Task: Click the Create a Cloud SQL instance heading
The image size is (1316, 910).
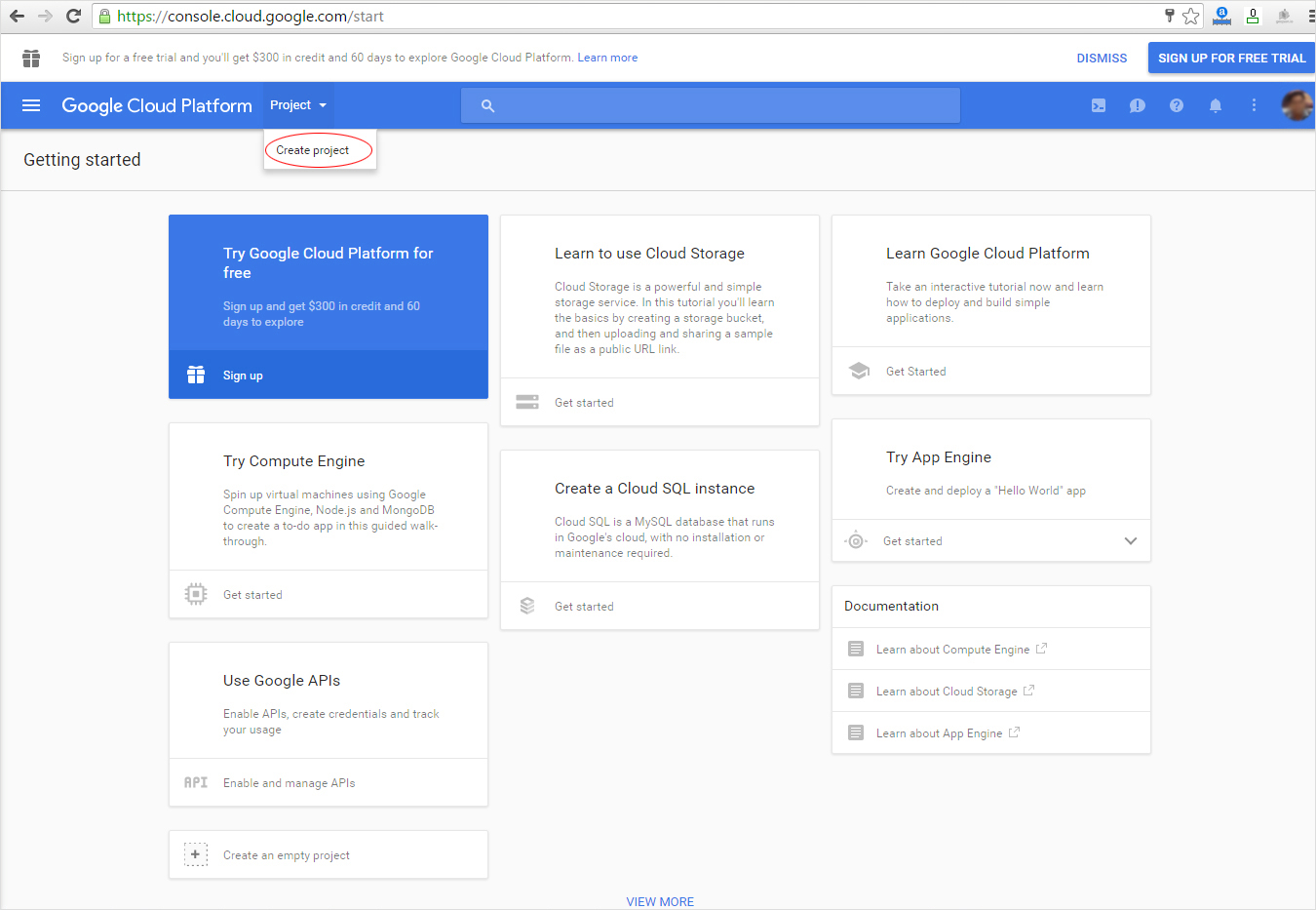Action: (x=654, y=489)
